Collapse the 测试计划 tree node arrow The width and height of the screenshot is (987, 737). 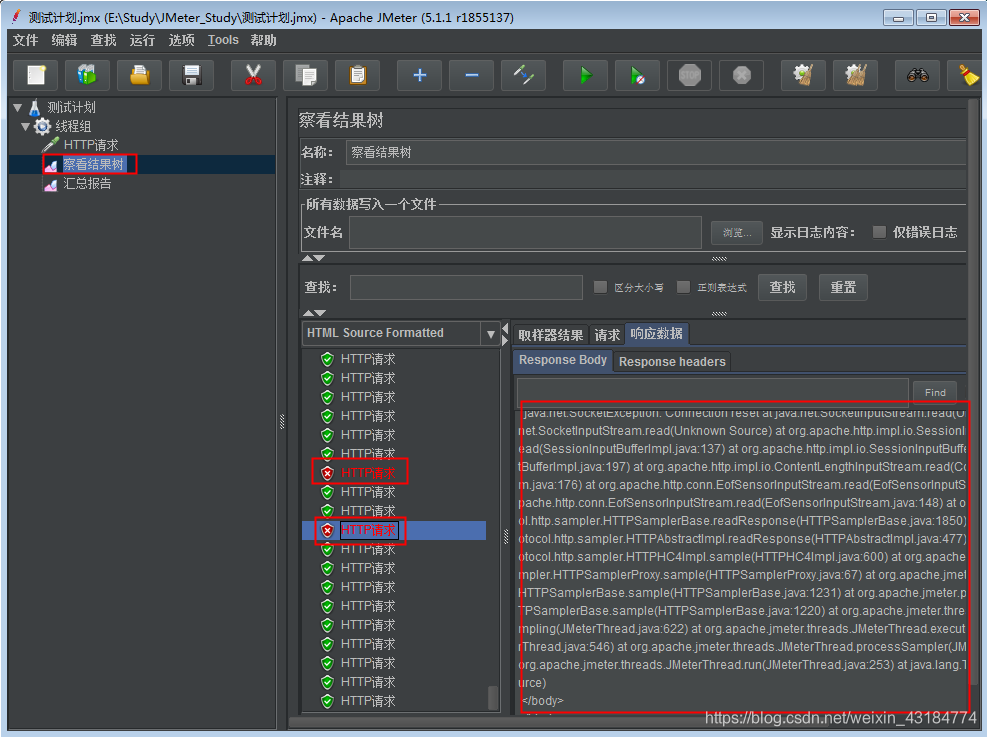pos(18,108)
